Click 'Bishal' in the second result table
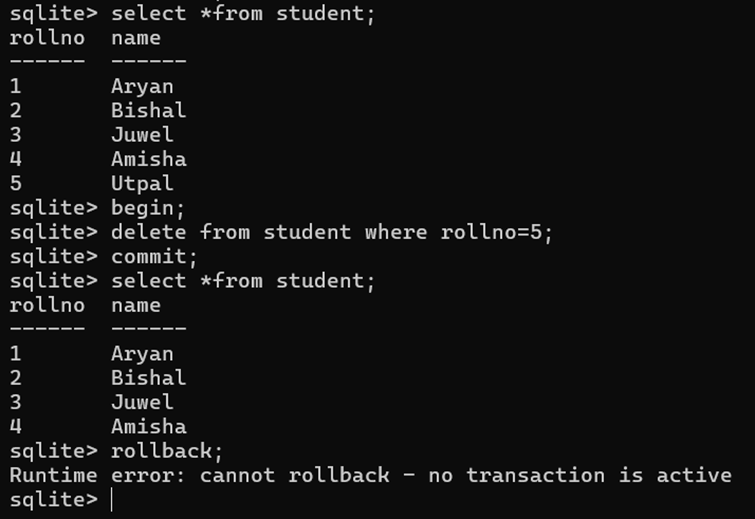755x519 pixels. tap(149, 378)
